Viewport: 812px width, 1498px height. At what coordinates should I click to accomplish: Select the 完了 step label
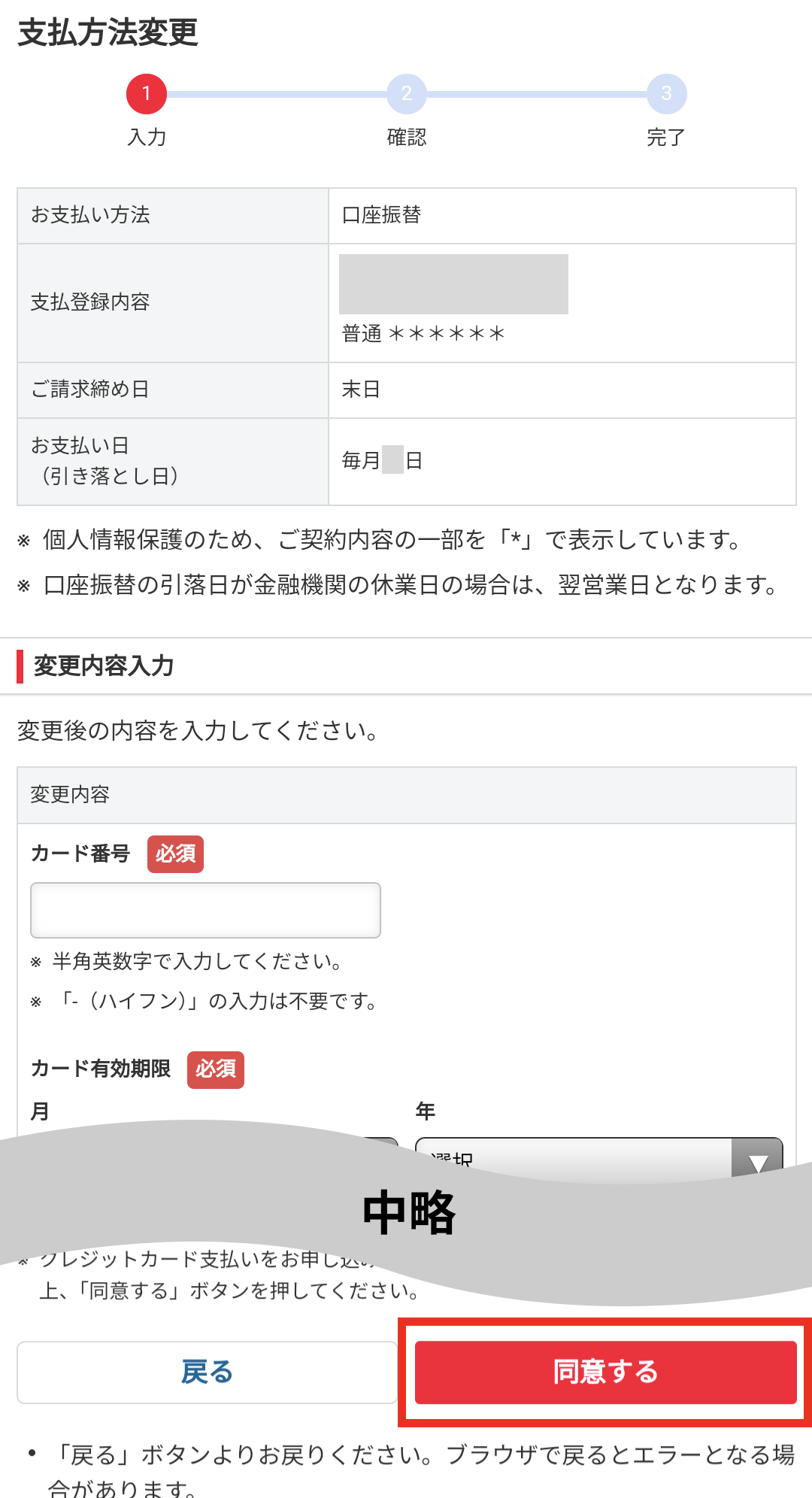click(x=666, y=138)
